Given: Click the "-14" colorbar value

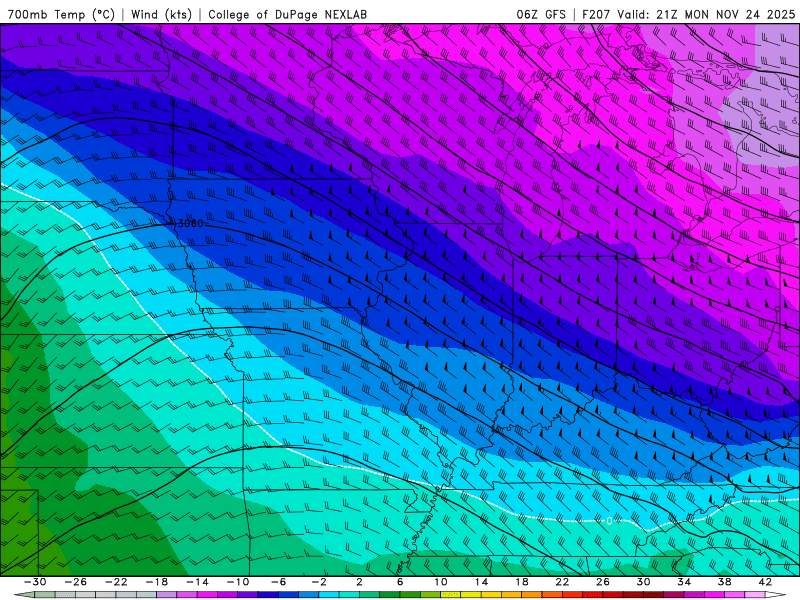Looking at the screenshot, I should 197,582.
